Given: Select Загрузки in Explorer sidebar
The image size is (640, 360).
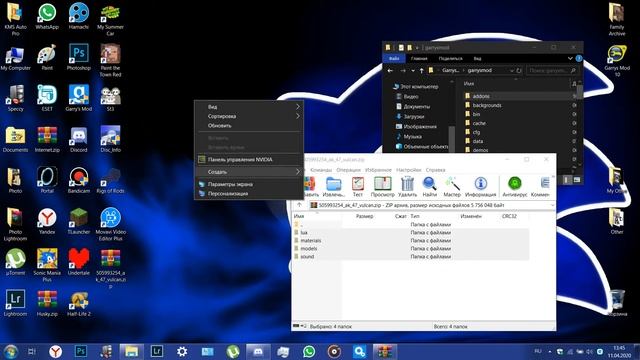Looking at the screenshot, I should pyautogui.click(x=414, y=117).
